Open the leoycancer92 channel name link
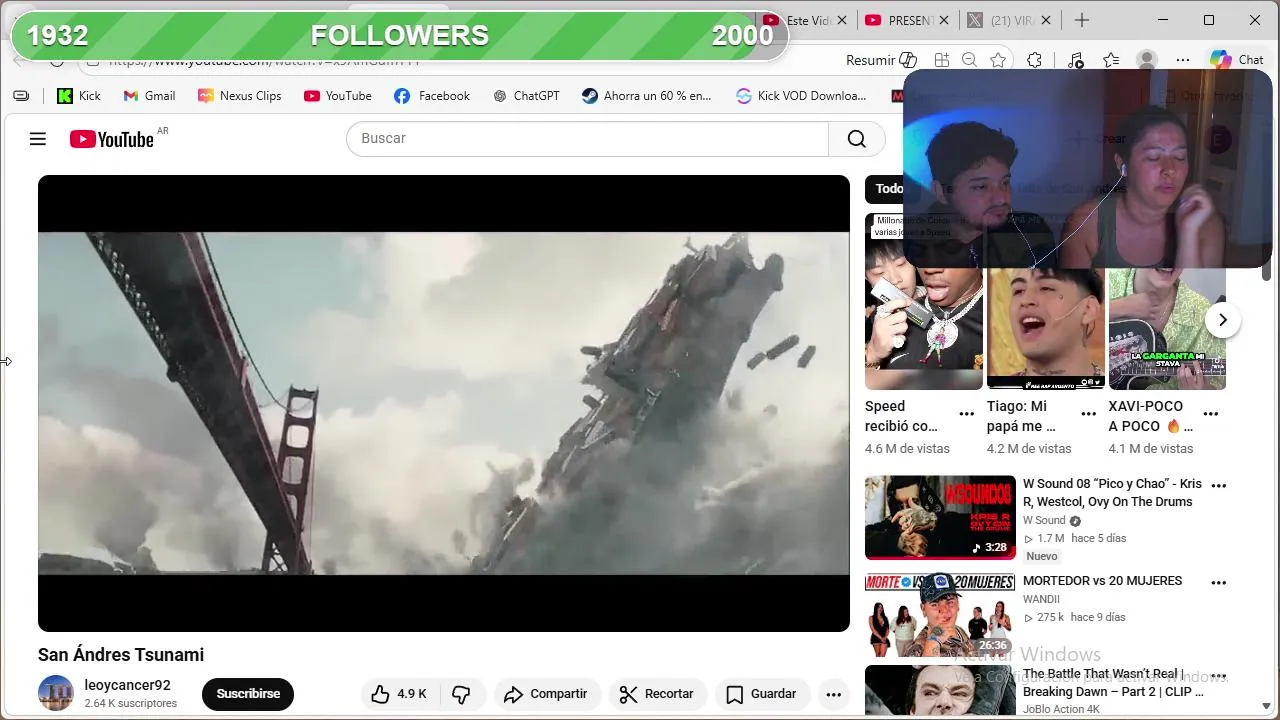 pos(127,685)
